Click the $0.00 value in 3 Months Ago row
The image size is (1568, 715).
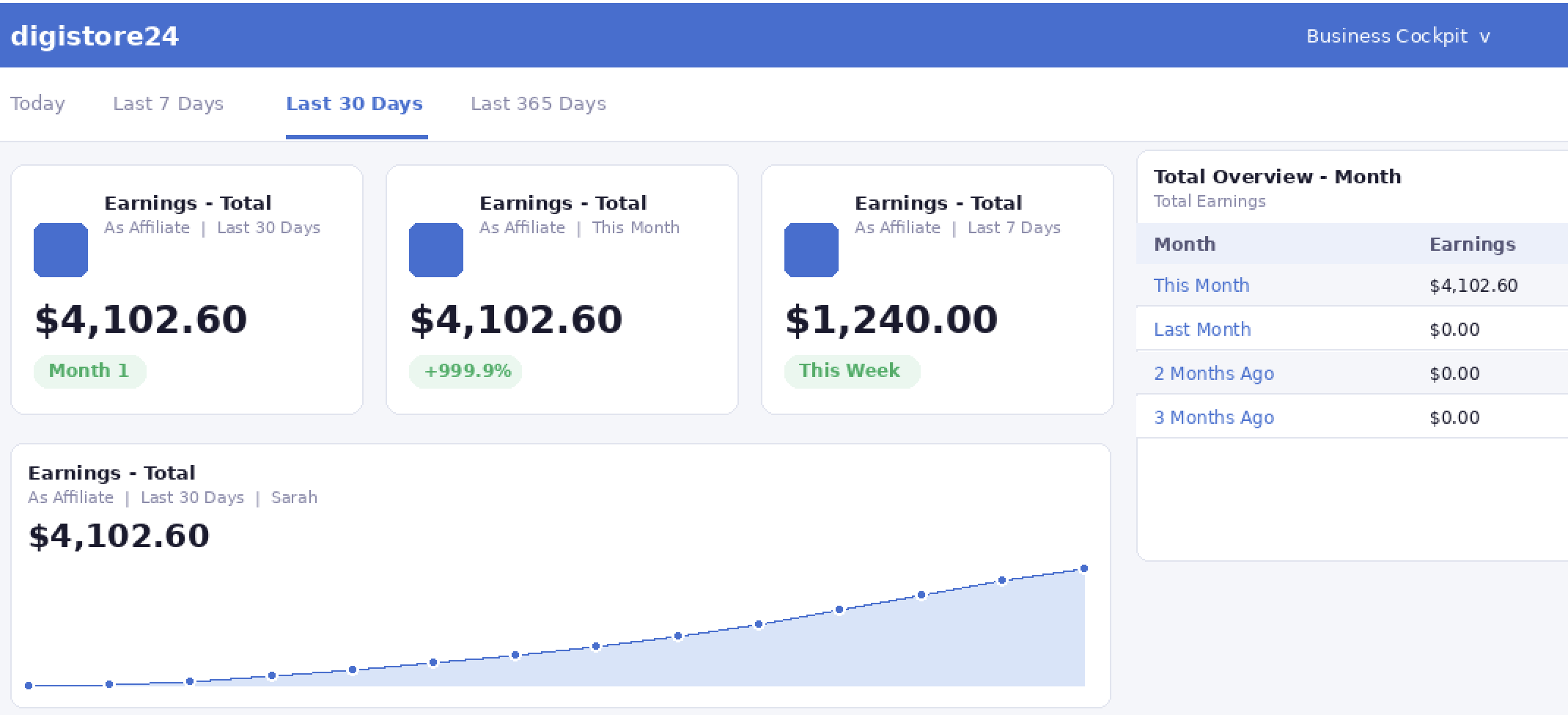(1454, 417)
